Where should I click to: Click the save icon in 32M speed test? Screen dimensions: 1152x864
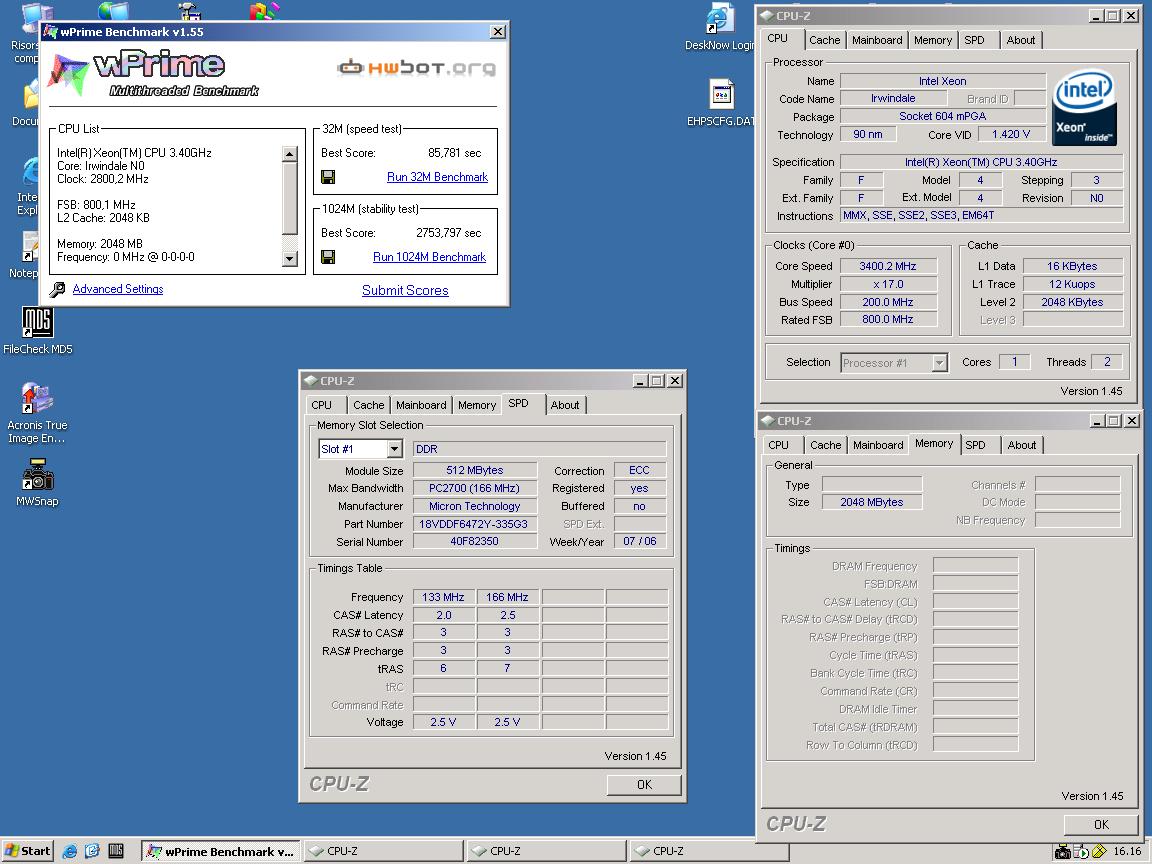(x=328, y=177)
